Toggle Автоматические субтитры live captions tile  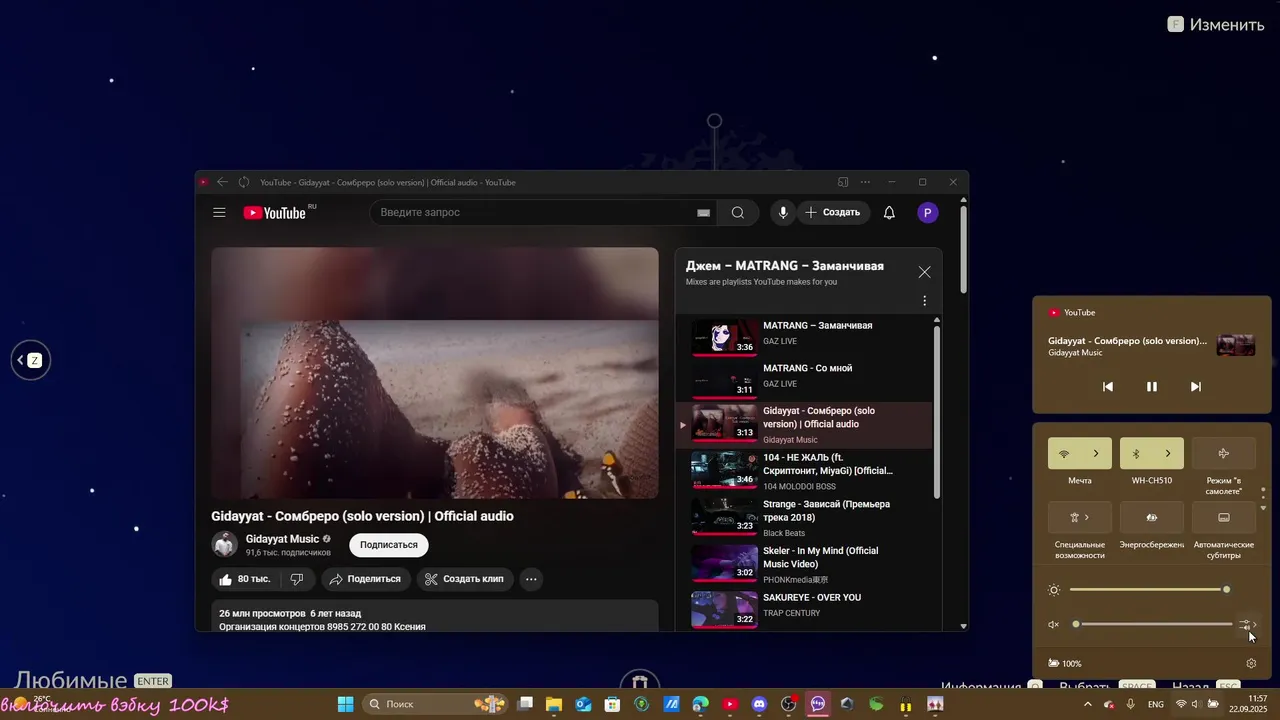click(1224, 517)
